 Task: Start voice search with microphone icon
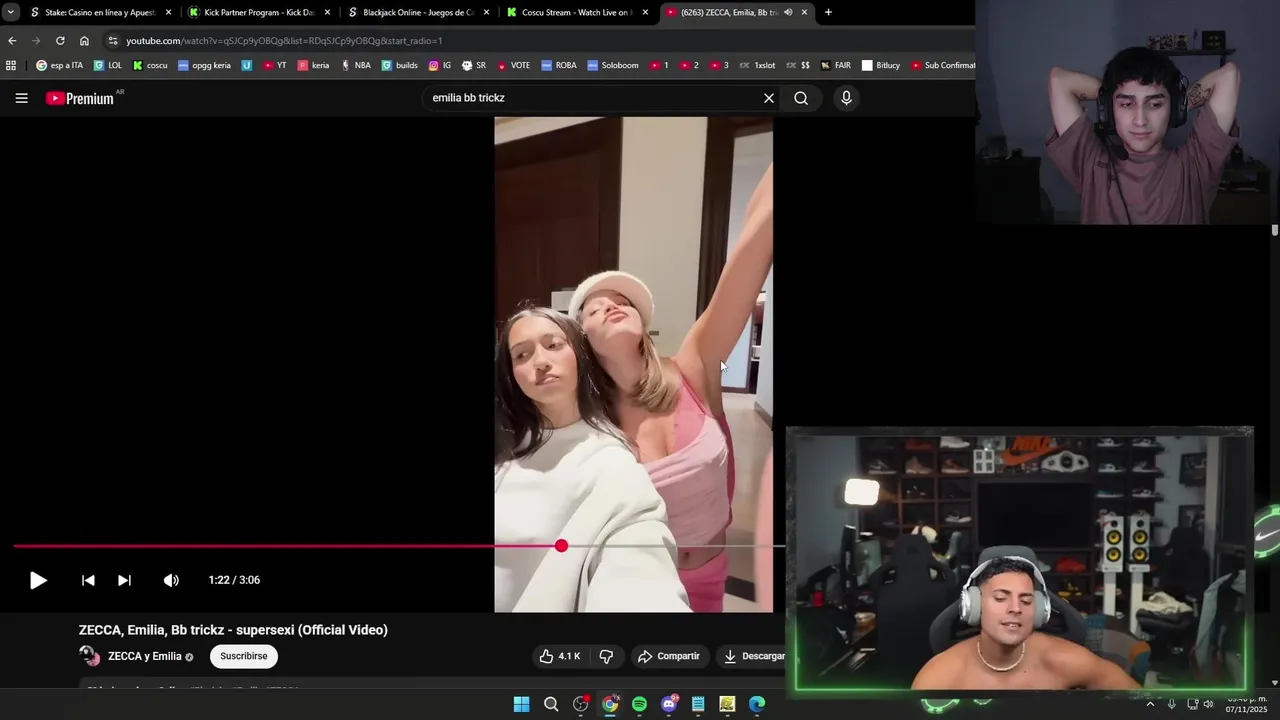(846, 98)
